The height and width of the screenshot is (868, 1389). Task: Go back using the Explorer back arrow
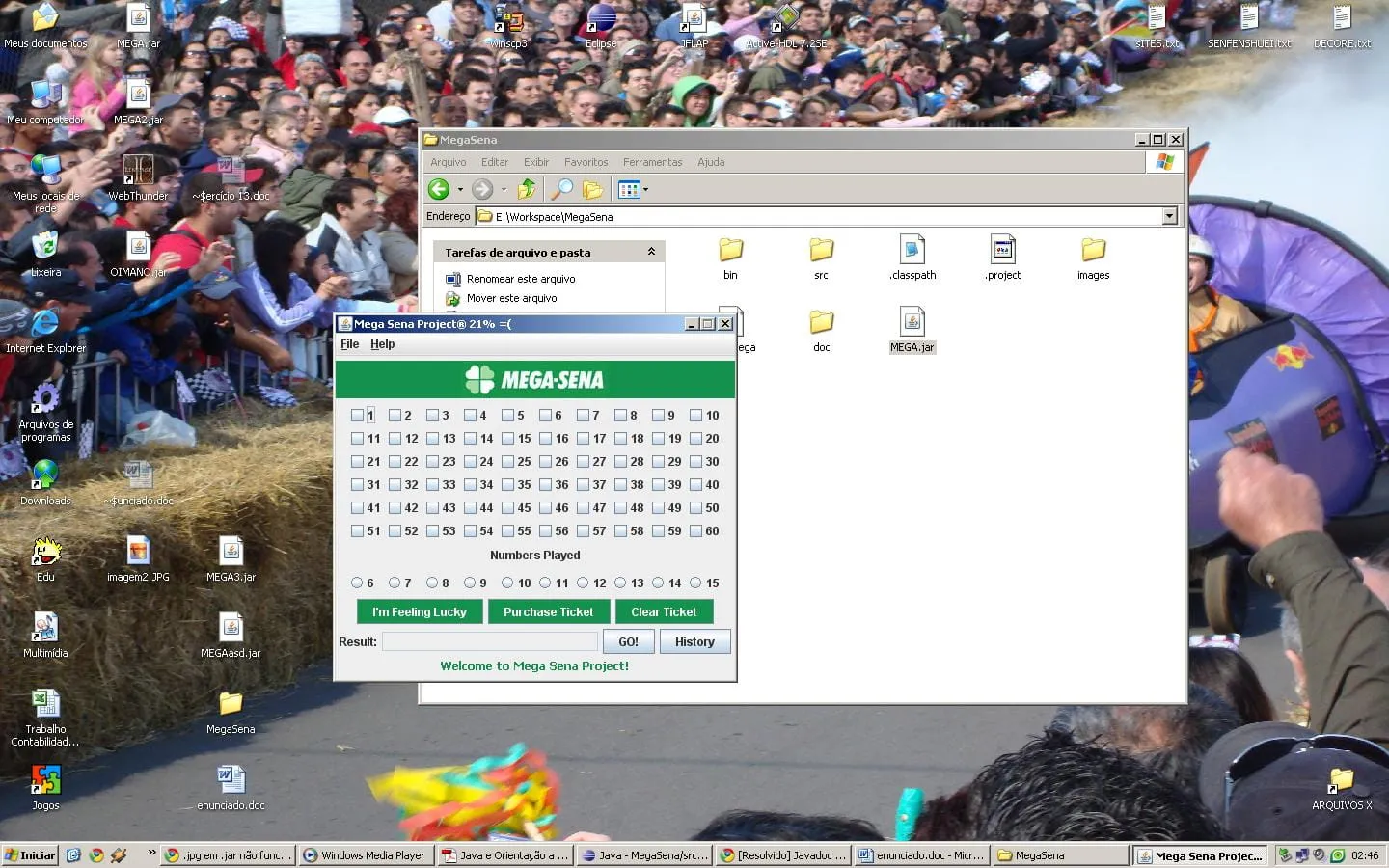pos(439,189)
